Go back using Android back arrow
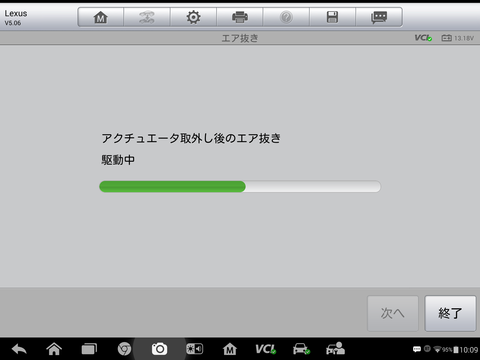Viewport: 480px width, 360px height. (x=19, y=349)
